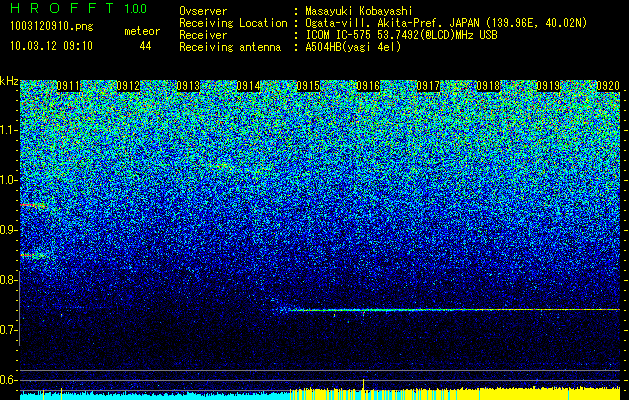The image size is (629, 400).
Task: Click the ICOM IC-575 receiver value
Action: (x=401, y=35)
